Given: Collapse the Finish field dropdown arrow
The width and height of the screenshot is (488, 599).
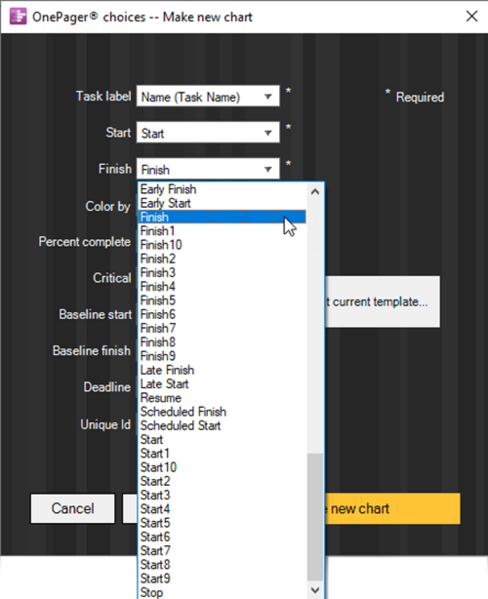Looking at the screenshot, I should click(x=268, y=169).
